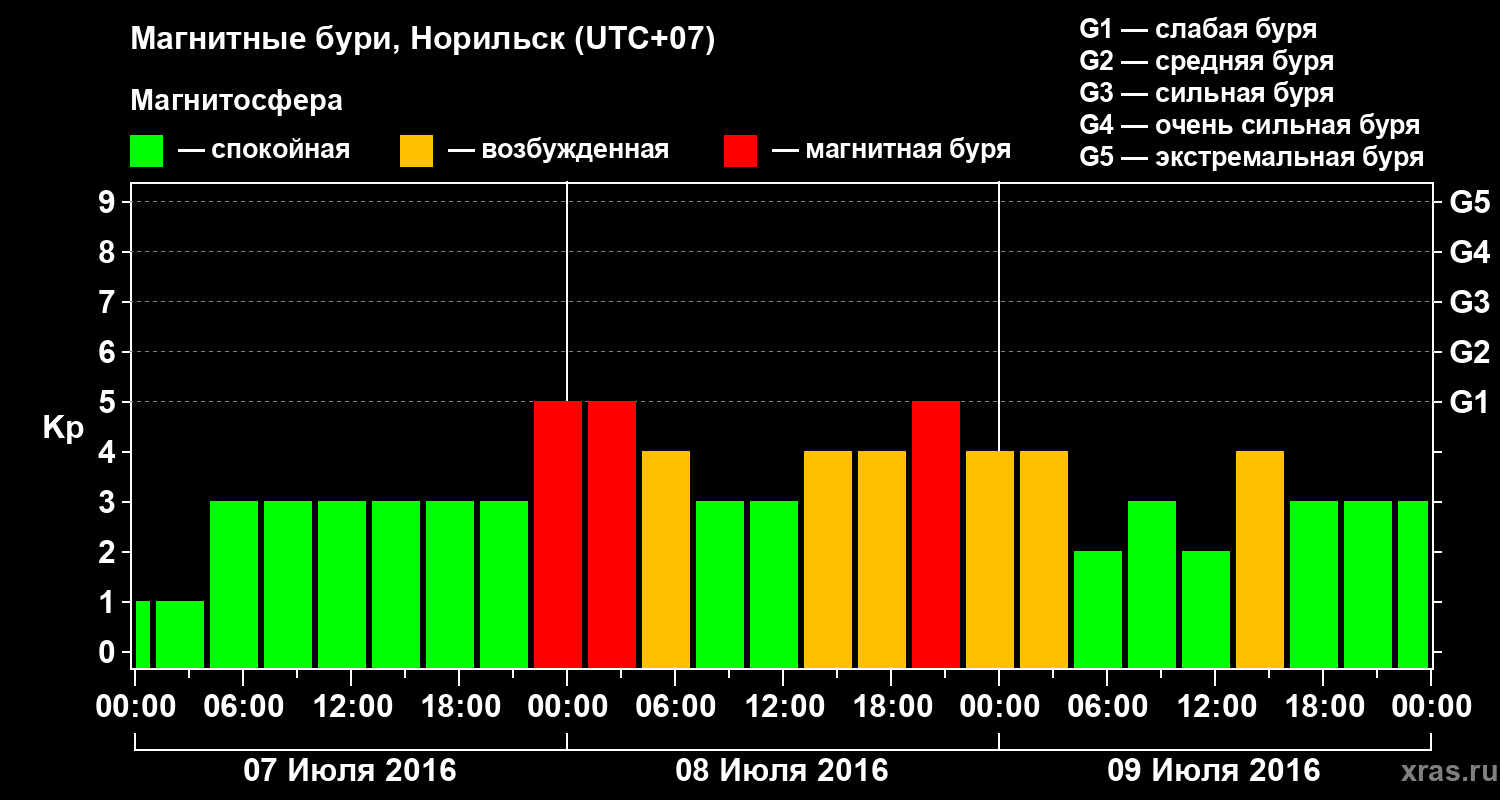The height and width of the screenshot is (800, 1500).
Task: Click the '— магнитная буря' legend label
Action: click(892, 150)
